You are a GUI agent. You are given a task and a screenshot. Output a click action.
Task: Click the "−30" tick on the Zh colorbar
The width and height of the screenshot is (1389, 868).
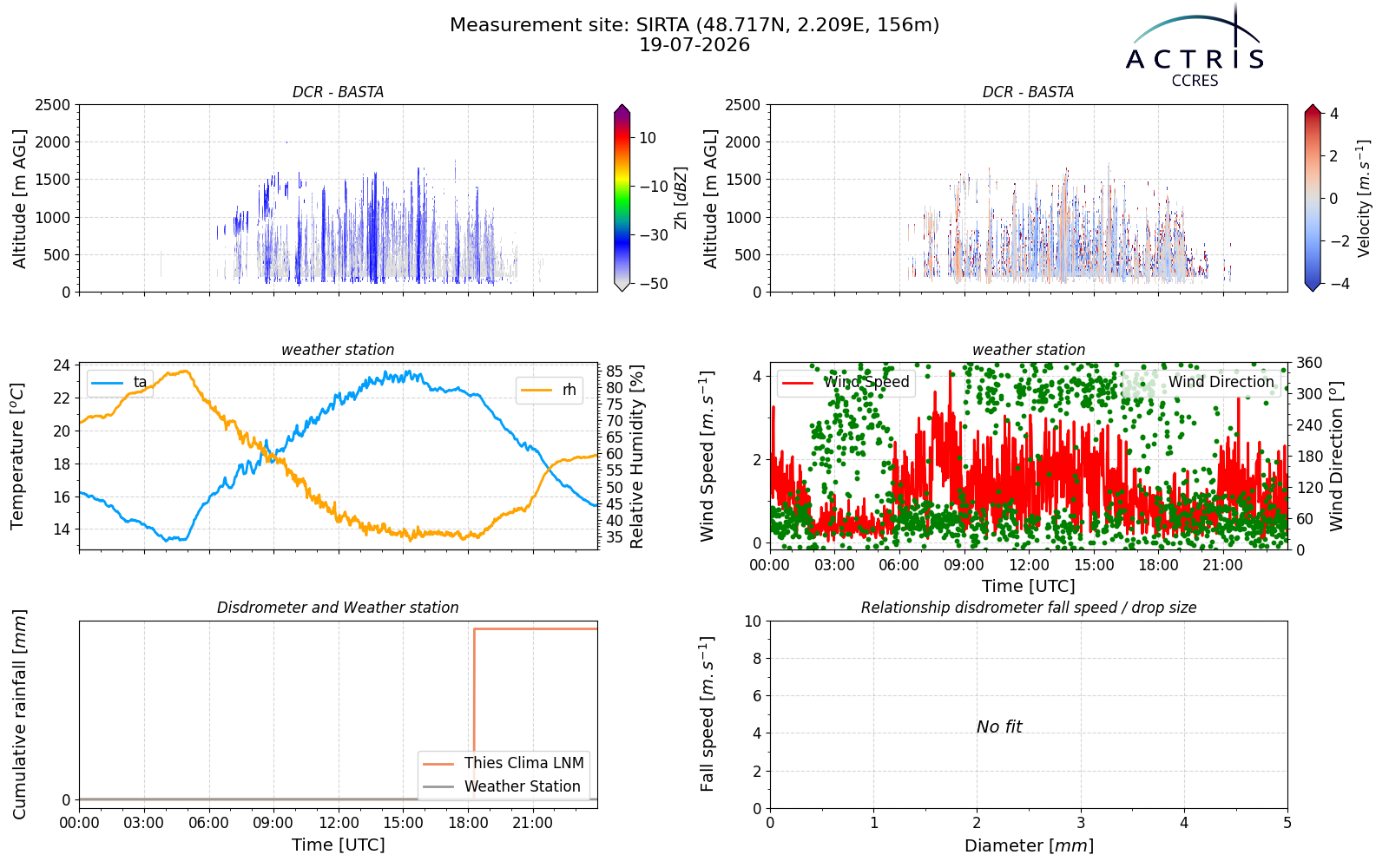click(653, 234)
